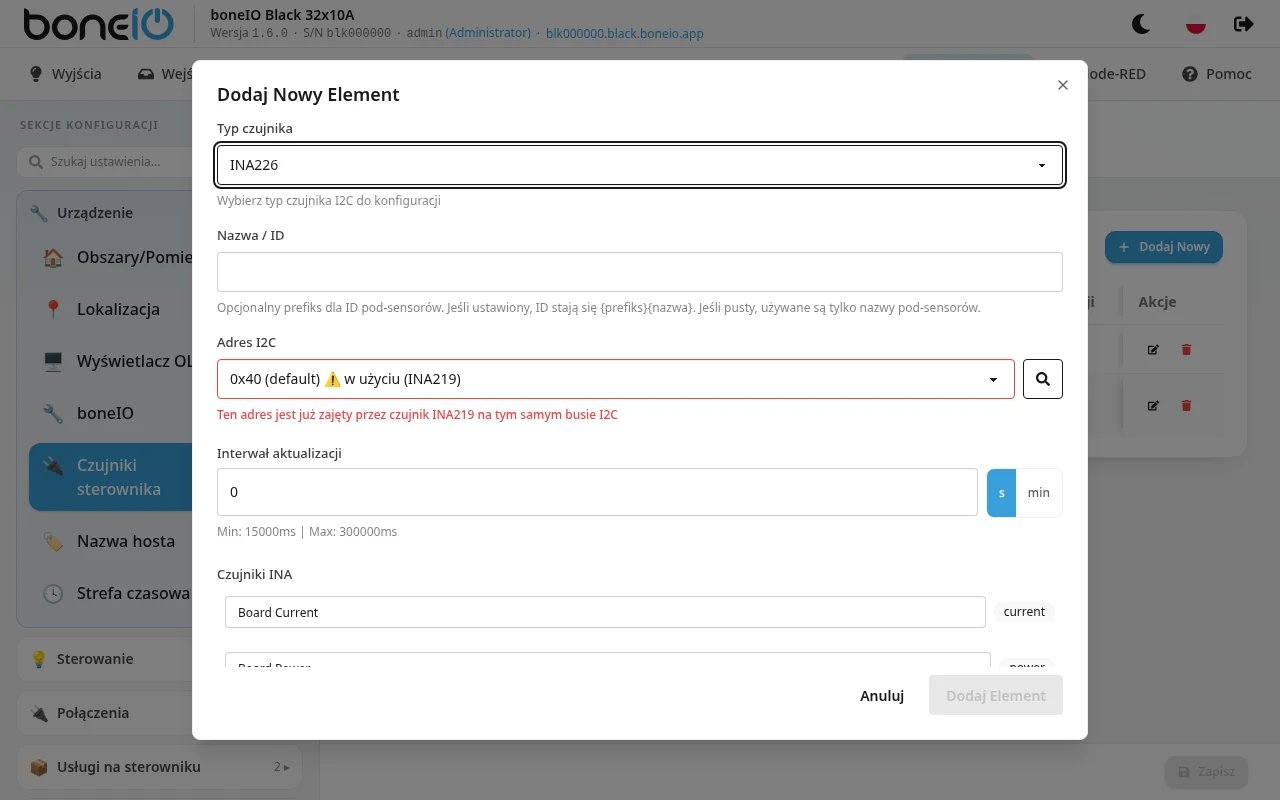This screenshot has height=800, width=1280.
Task: Collapse the Urządzenie section
Action: 105,213
